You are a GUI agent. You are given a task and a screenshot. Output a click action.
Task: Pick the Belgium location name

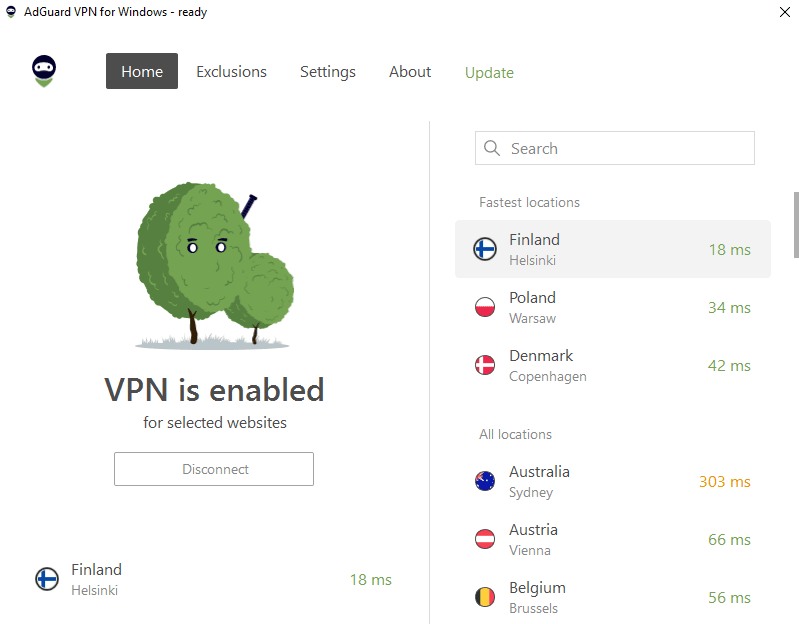(538, 588)
